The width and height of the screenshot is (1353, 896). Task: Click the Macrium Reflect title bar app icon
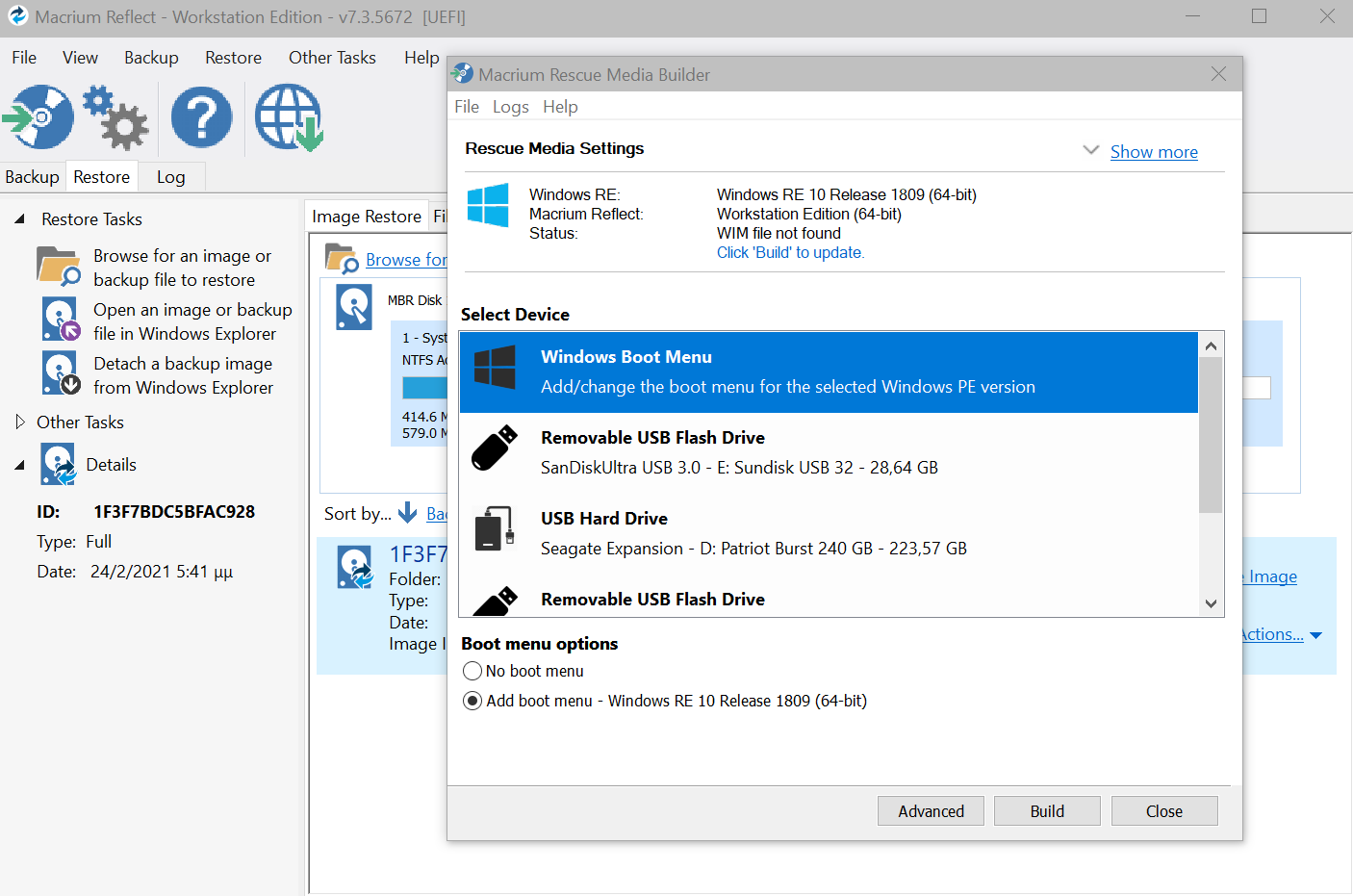click(17, 15)
